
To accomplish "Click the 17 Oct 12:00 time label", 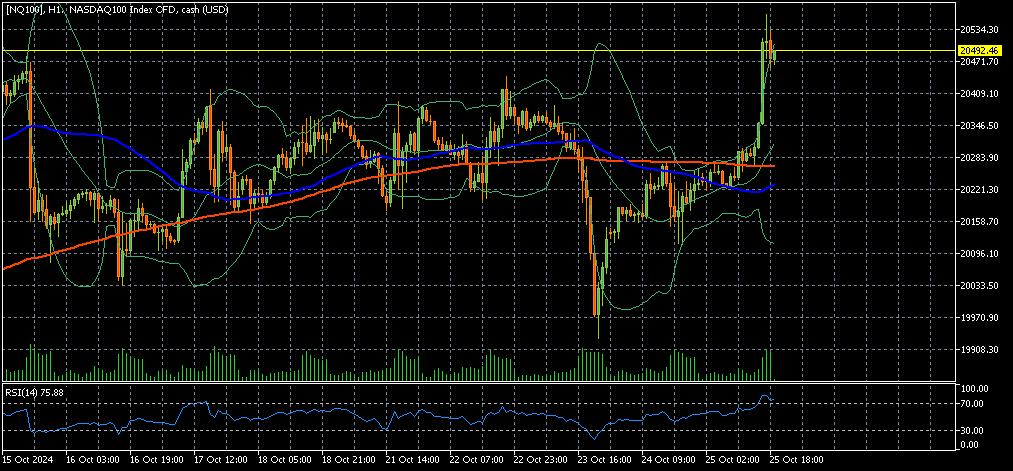I will [x=220, y=460].
